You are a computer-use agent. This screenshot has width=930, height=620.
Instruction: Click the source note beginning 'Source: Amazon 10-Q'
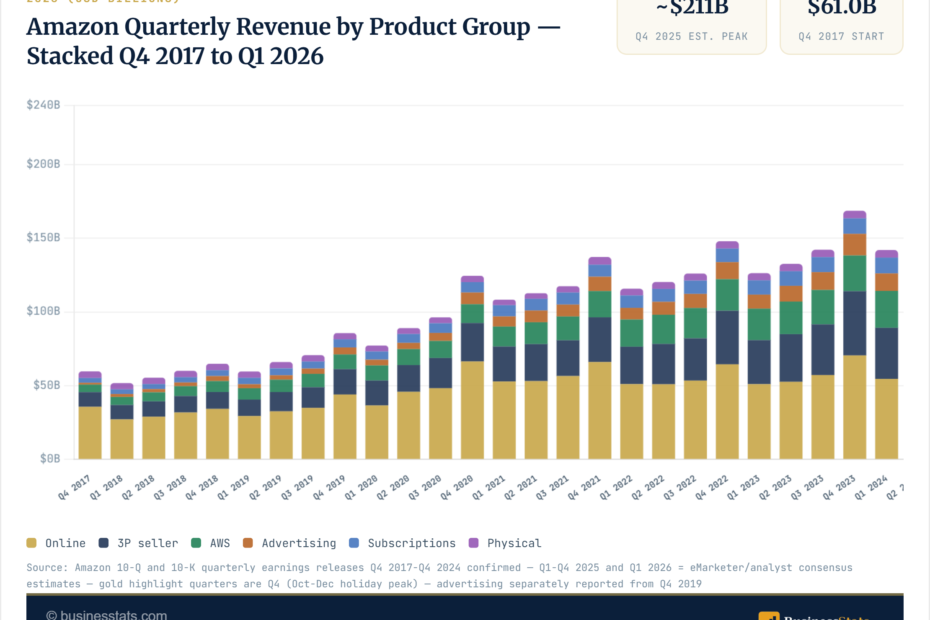[x=439, y=576]
